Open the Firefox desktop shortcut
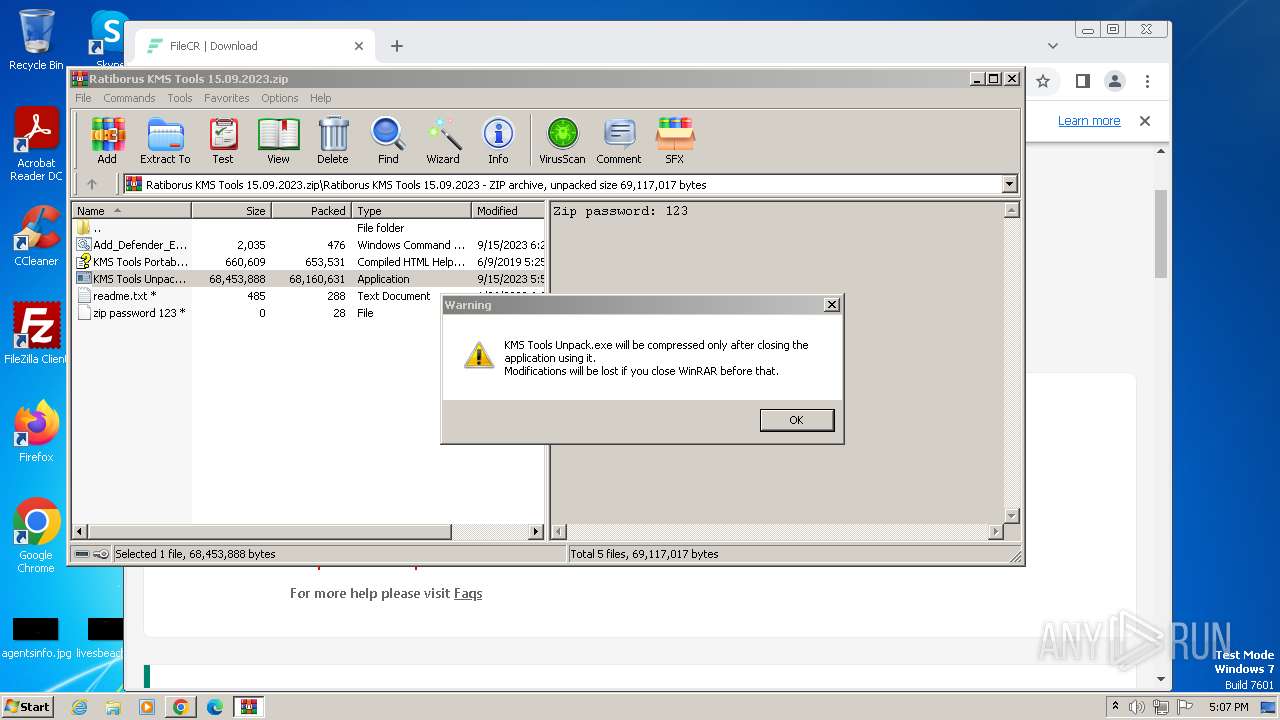 pyautogui.click(x=36, y=432)
